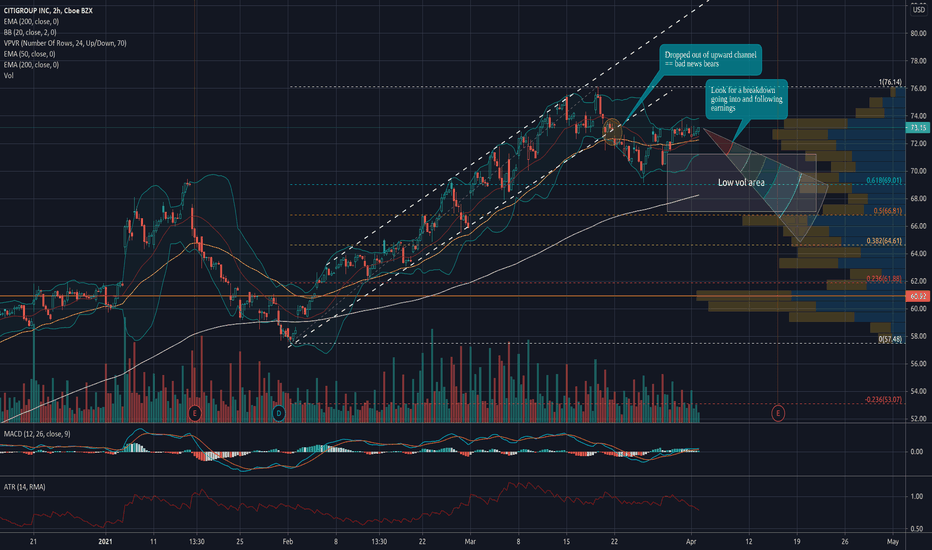Click the 'Dropped out of upward channel' callout
932x550 pixels.
pyautogui.click(x=710, y=59)
